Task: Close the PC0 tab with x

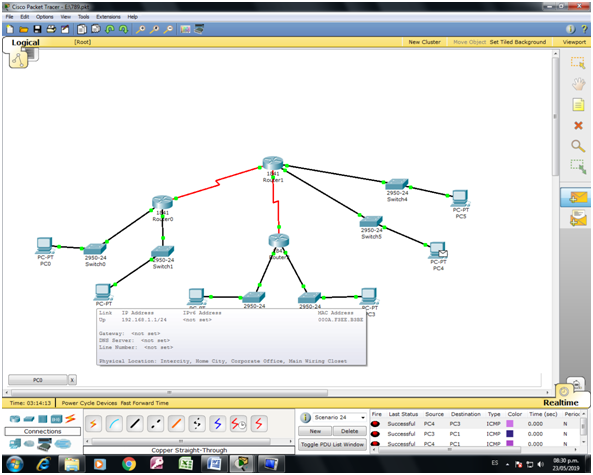Action: point(72,380)
